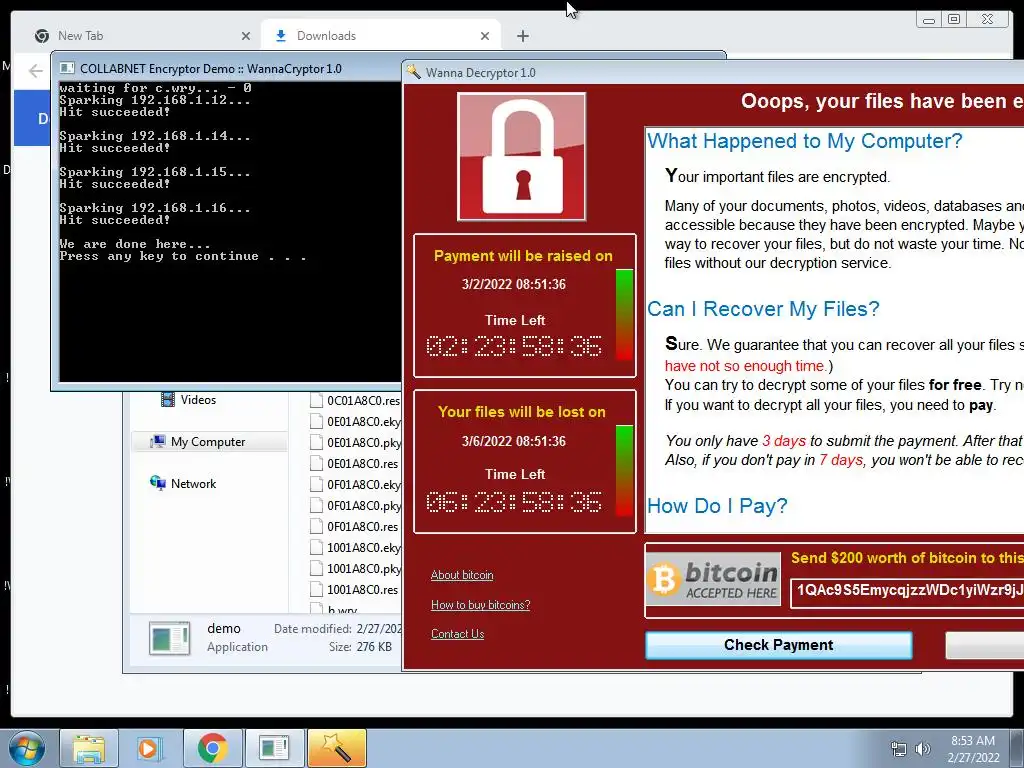
Task: Click the payment raise progress bar
Action: pyautogui.click(x=624, y=315)
